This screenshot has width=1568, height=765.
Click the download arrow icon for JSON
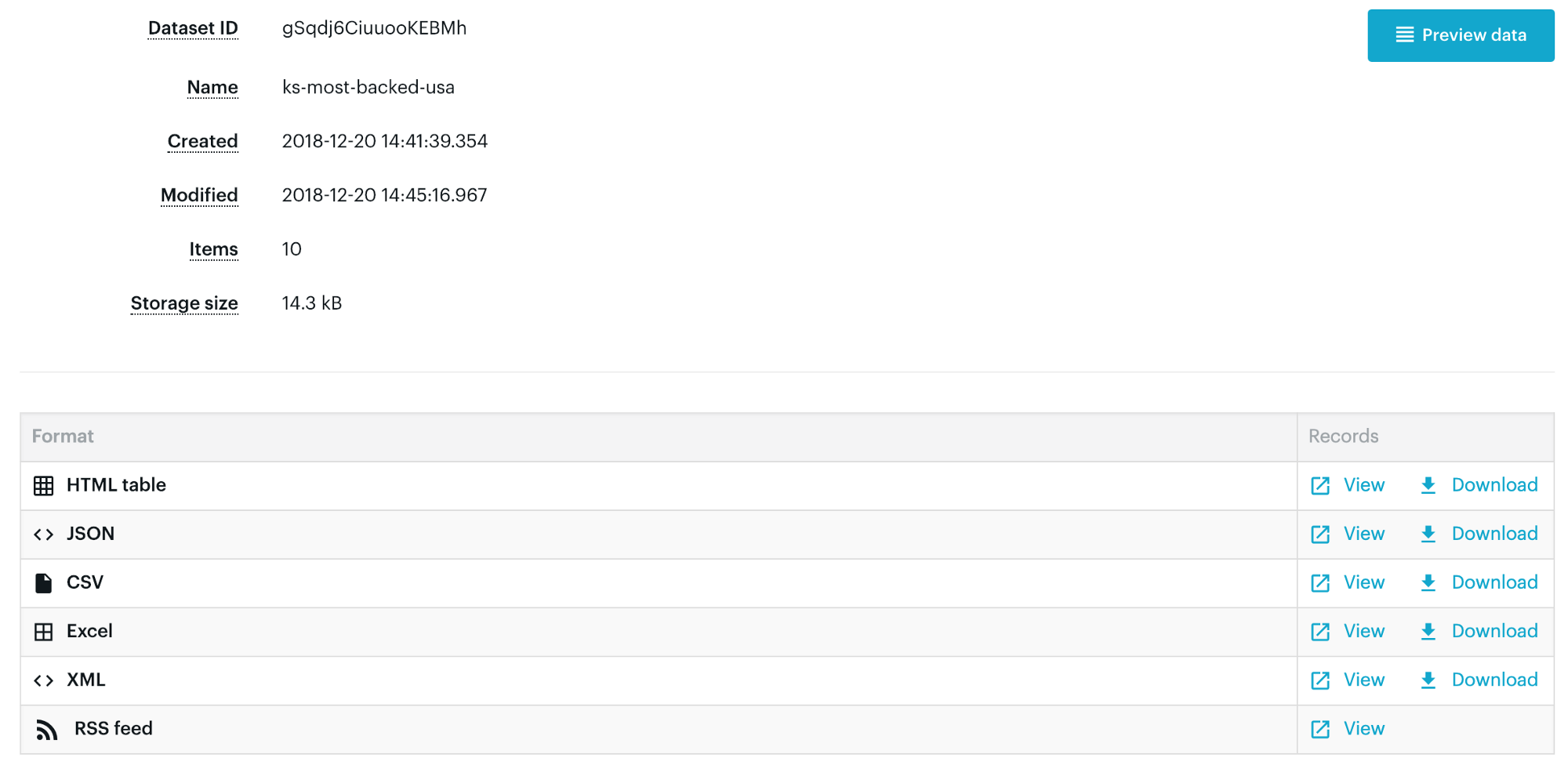coord(1428,535)
